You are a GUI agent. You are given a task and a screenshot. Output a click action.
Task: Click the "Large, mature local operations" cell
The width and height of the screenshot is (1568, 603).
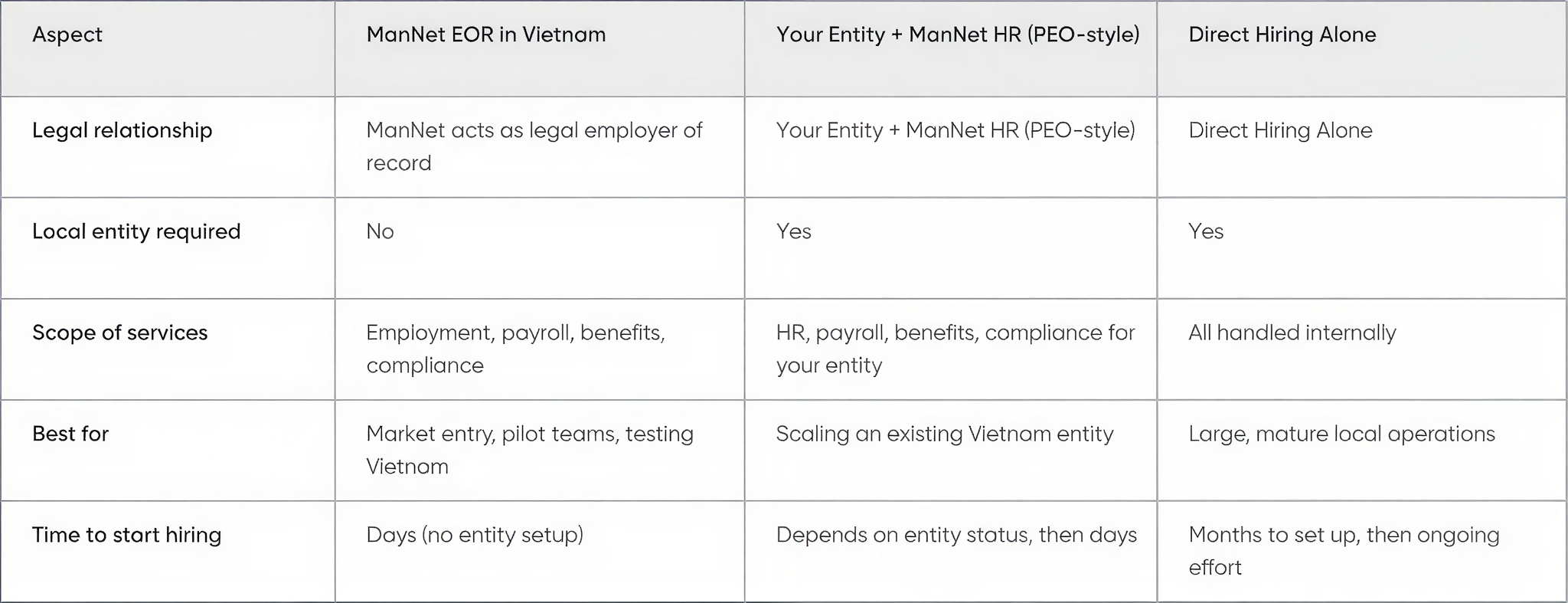click(x=1341, y=434)
